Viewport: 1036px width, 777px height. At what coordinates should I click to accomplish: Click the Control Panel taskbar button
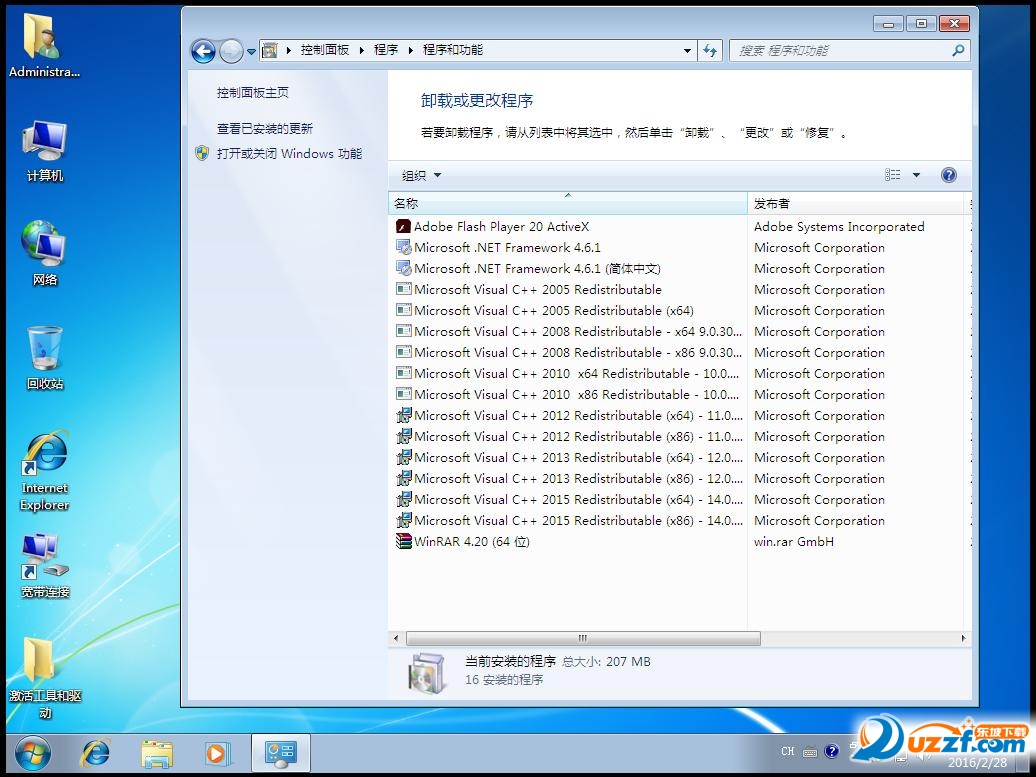281,753
